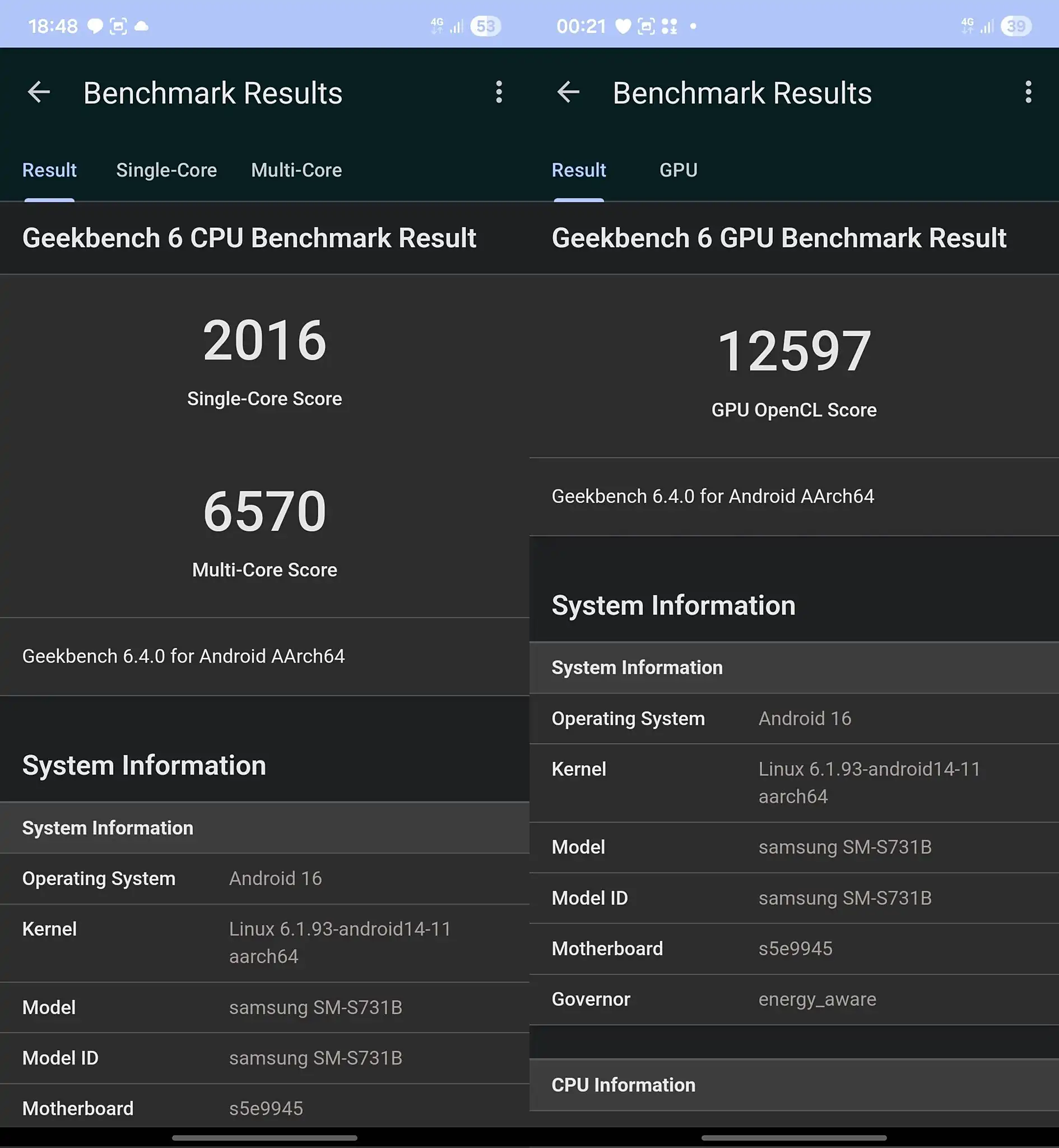Open three-dot overflow menu on CPU screen

tap(499, 92)
